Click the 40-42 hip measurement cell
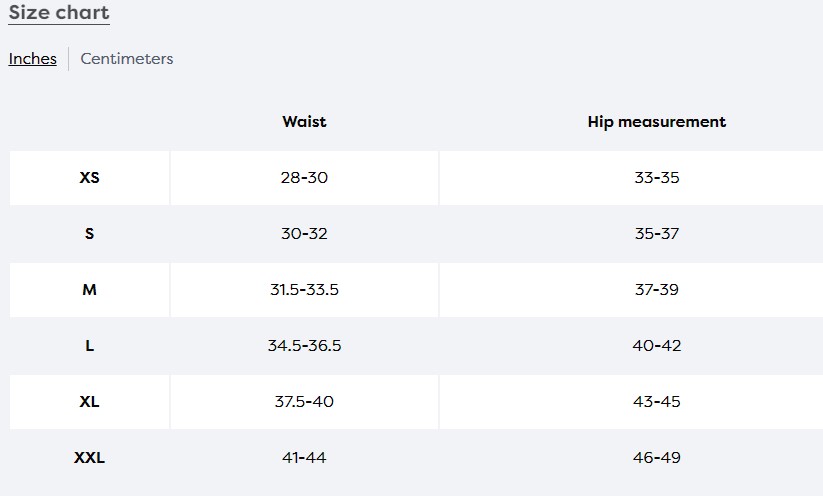 pyautogui.click(x=656, y=346)
